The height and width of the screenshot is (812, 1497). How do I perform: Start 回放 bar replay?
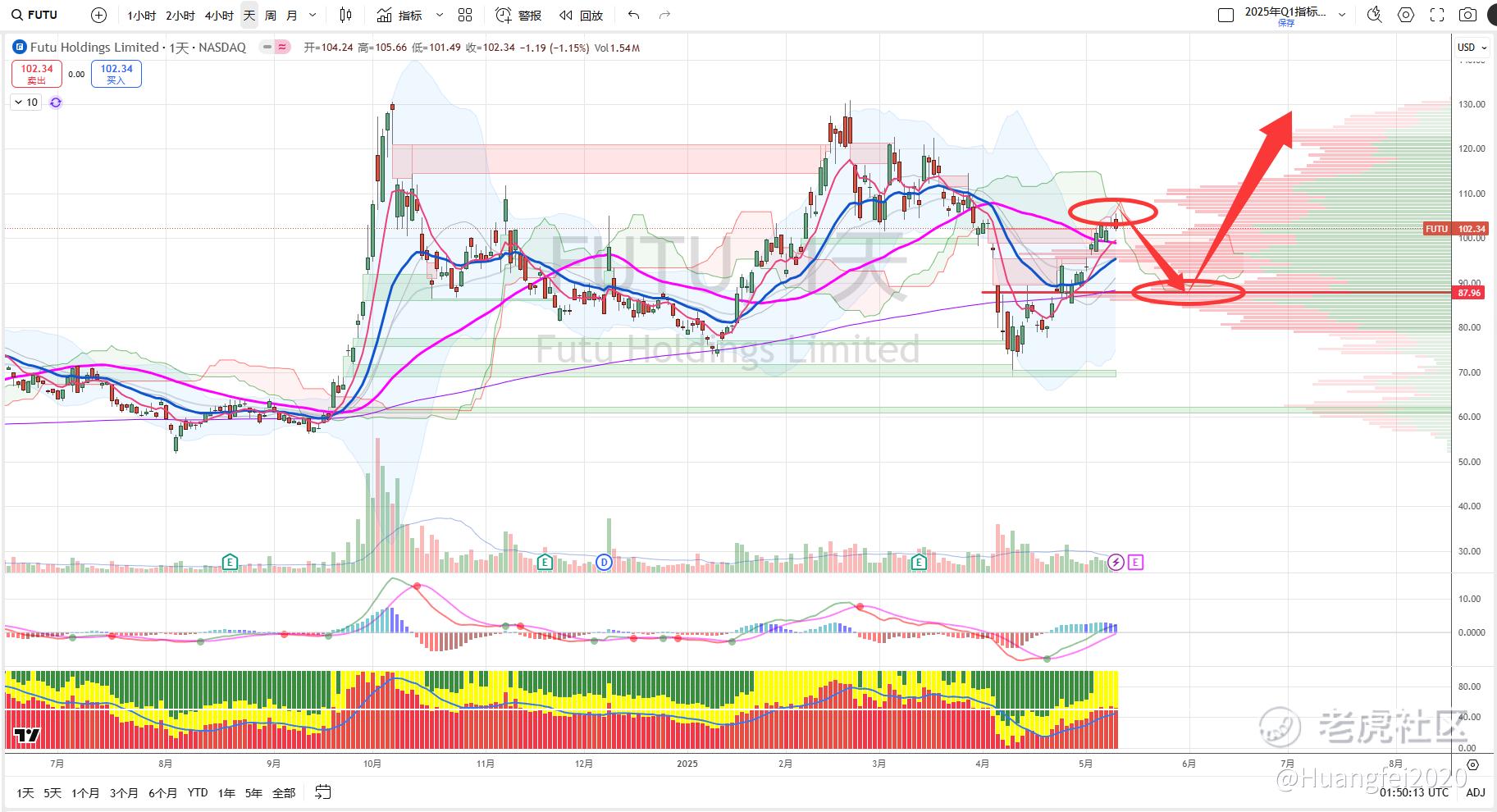coord(581,16)
